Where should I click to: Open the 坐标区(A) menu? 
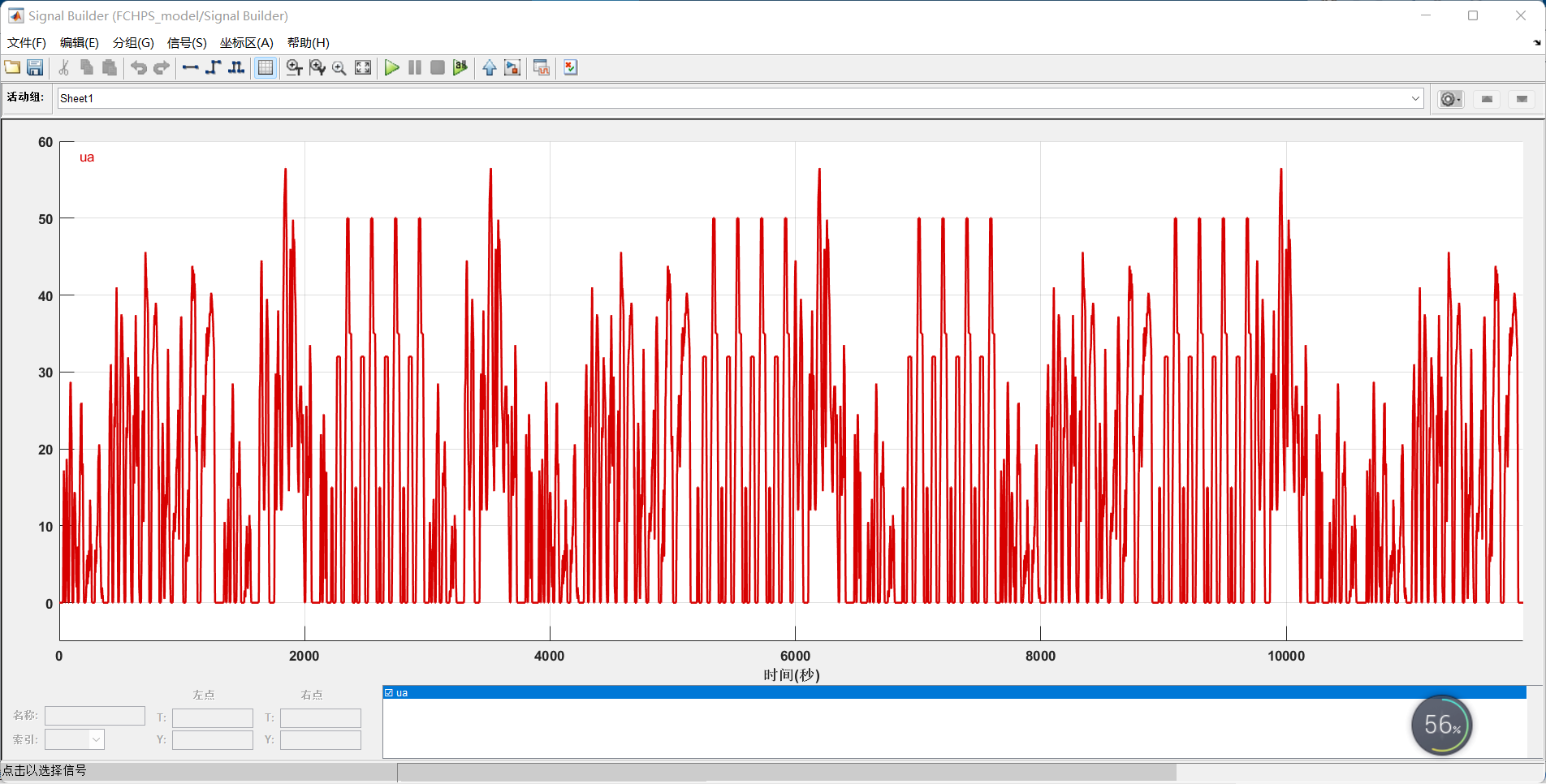[x=246, y=42]
